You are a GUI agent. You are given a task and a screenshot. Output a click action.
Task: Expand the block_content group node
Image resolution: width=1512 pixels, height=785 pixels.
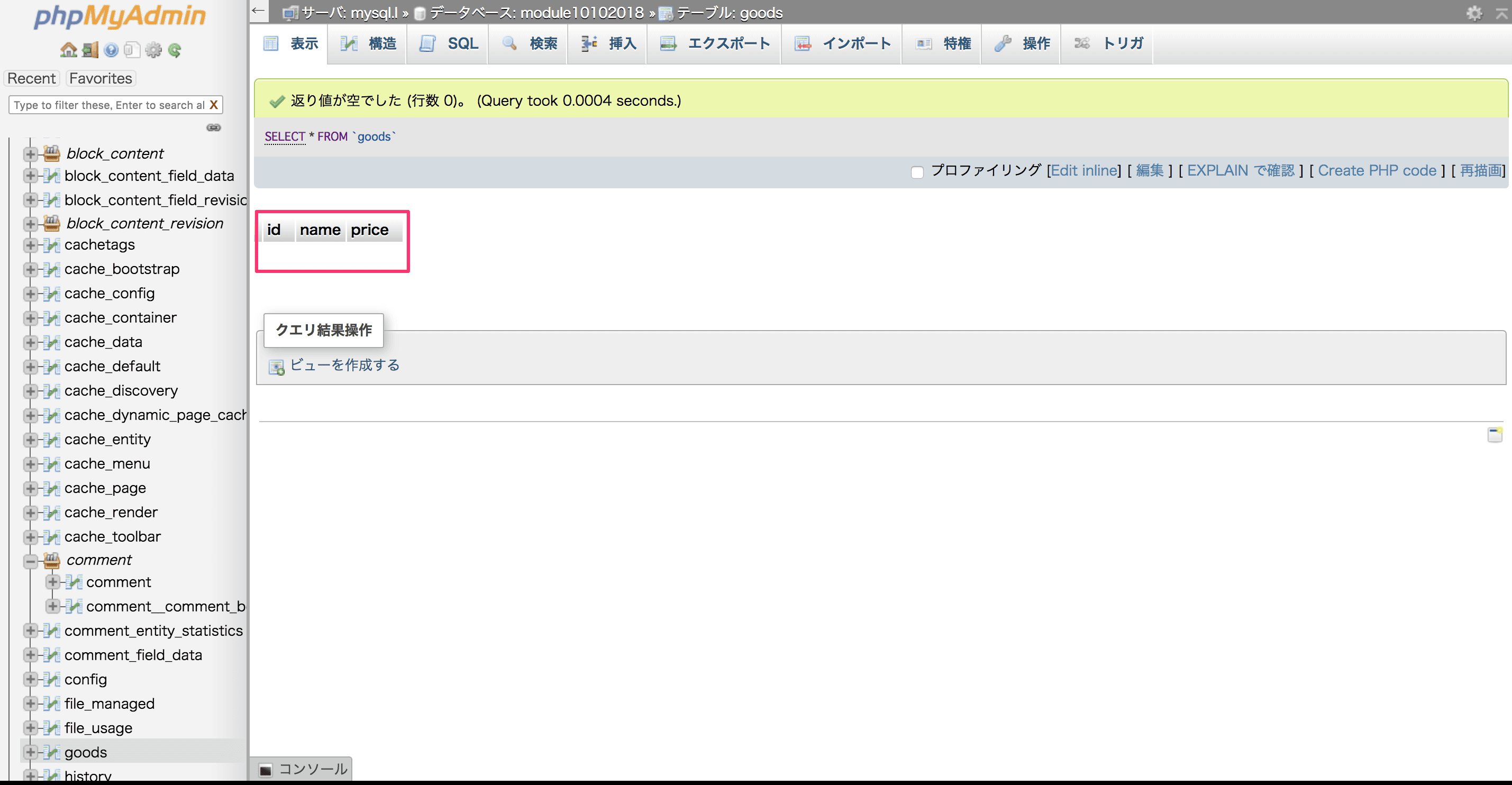click(x=31, y=154)
